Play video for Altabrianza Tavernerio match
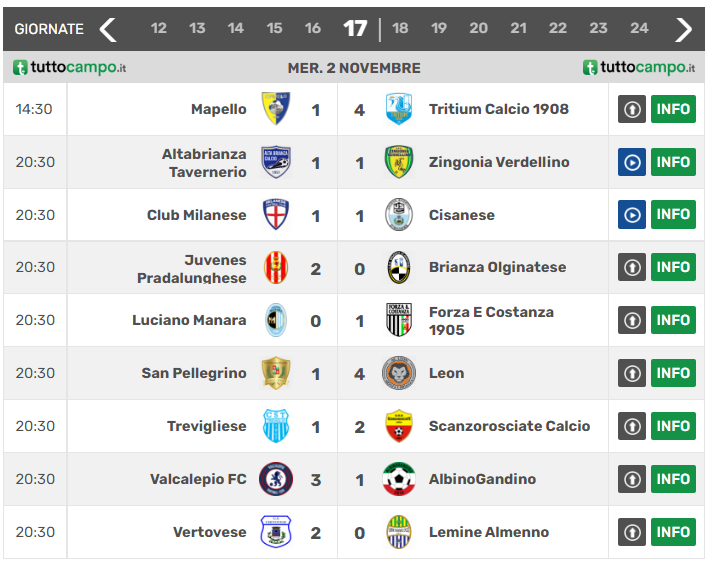706x561 pixels. (x=631, y=162)
